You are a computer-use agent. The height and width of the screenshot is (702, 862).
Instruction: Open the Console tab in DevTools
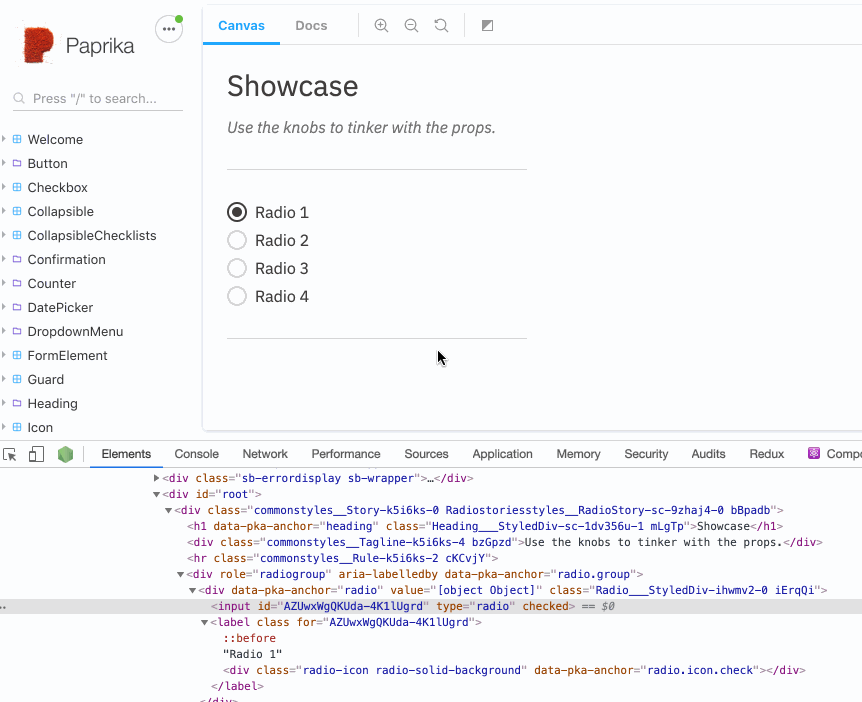[x=196, y=454]
